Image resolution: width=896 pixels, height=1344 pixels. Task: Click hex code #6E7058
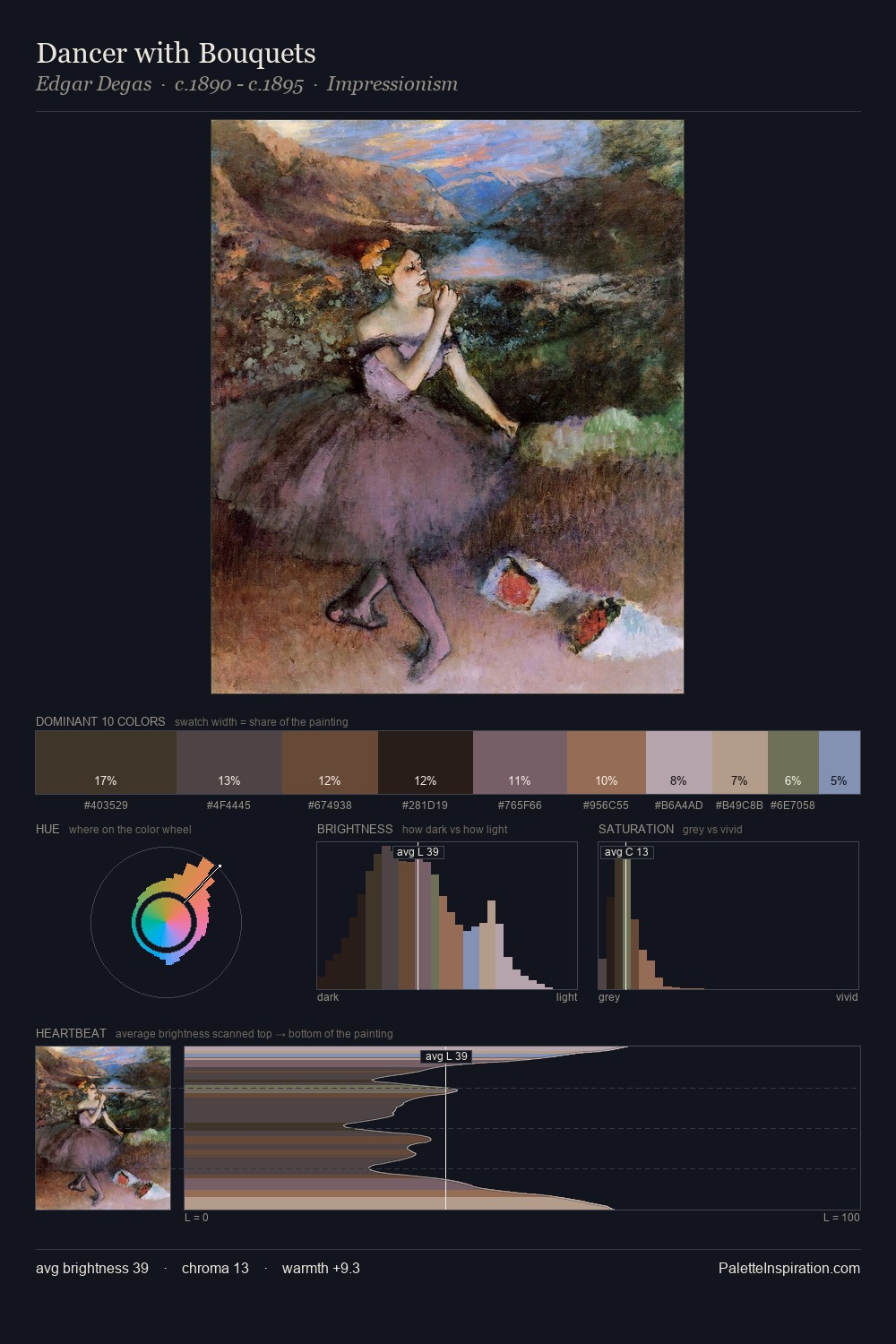793,806
